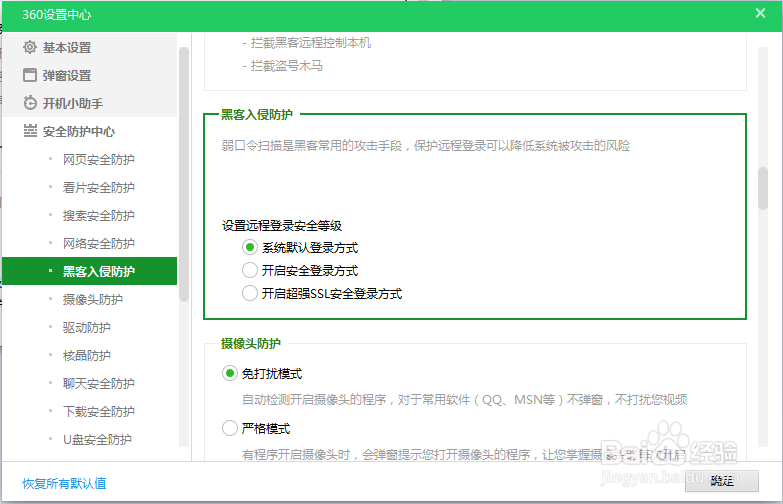Click the clock icon beside 开机小助手
Image resolution: width=783 pixels, height=504 pixels.
point(30,103)
